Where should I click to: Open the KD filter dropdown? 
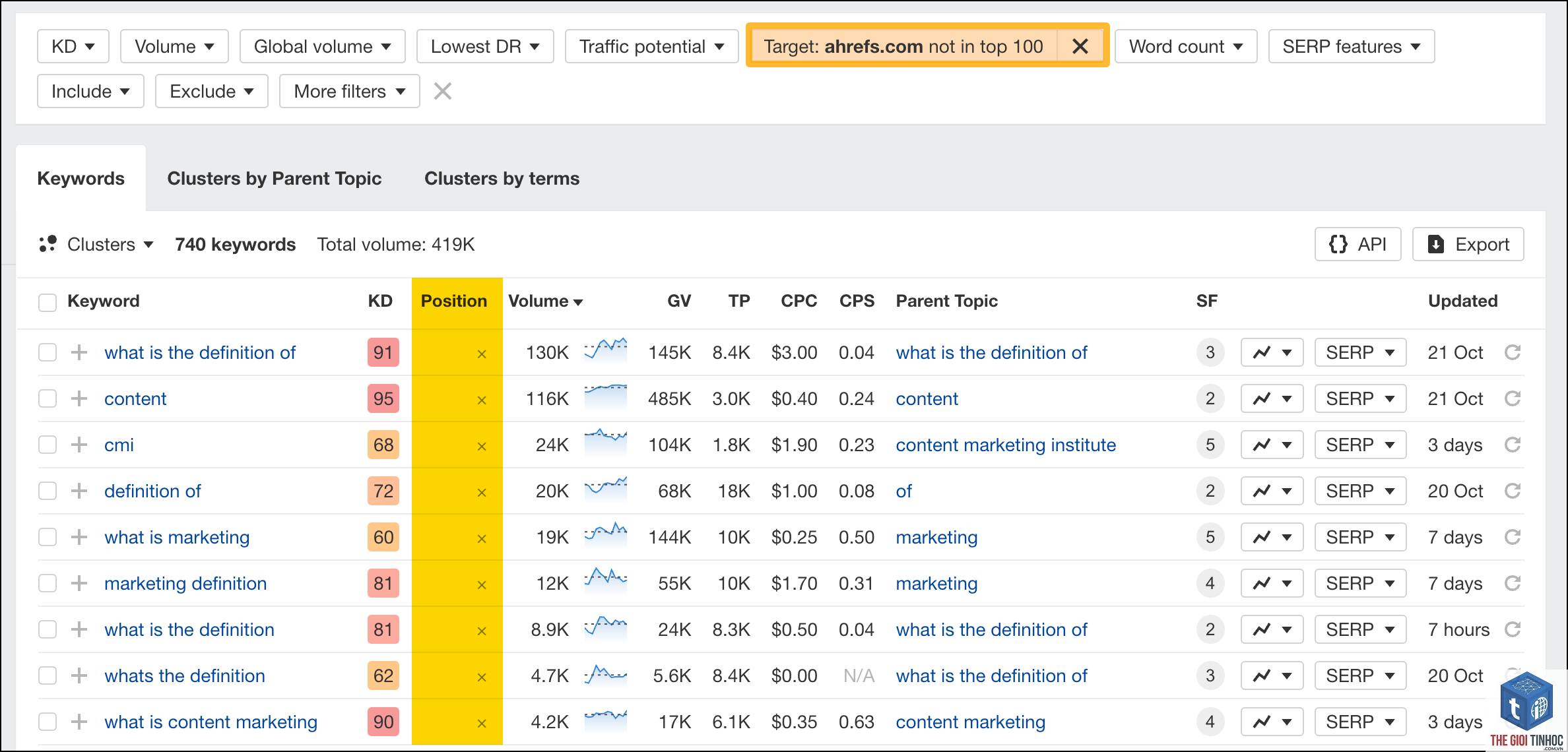tap(73, 46)
